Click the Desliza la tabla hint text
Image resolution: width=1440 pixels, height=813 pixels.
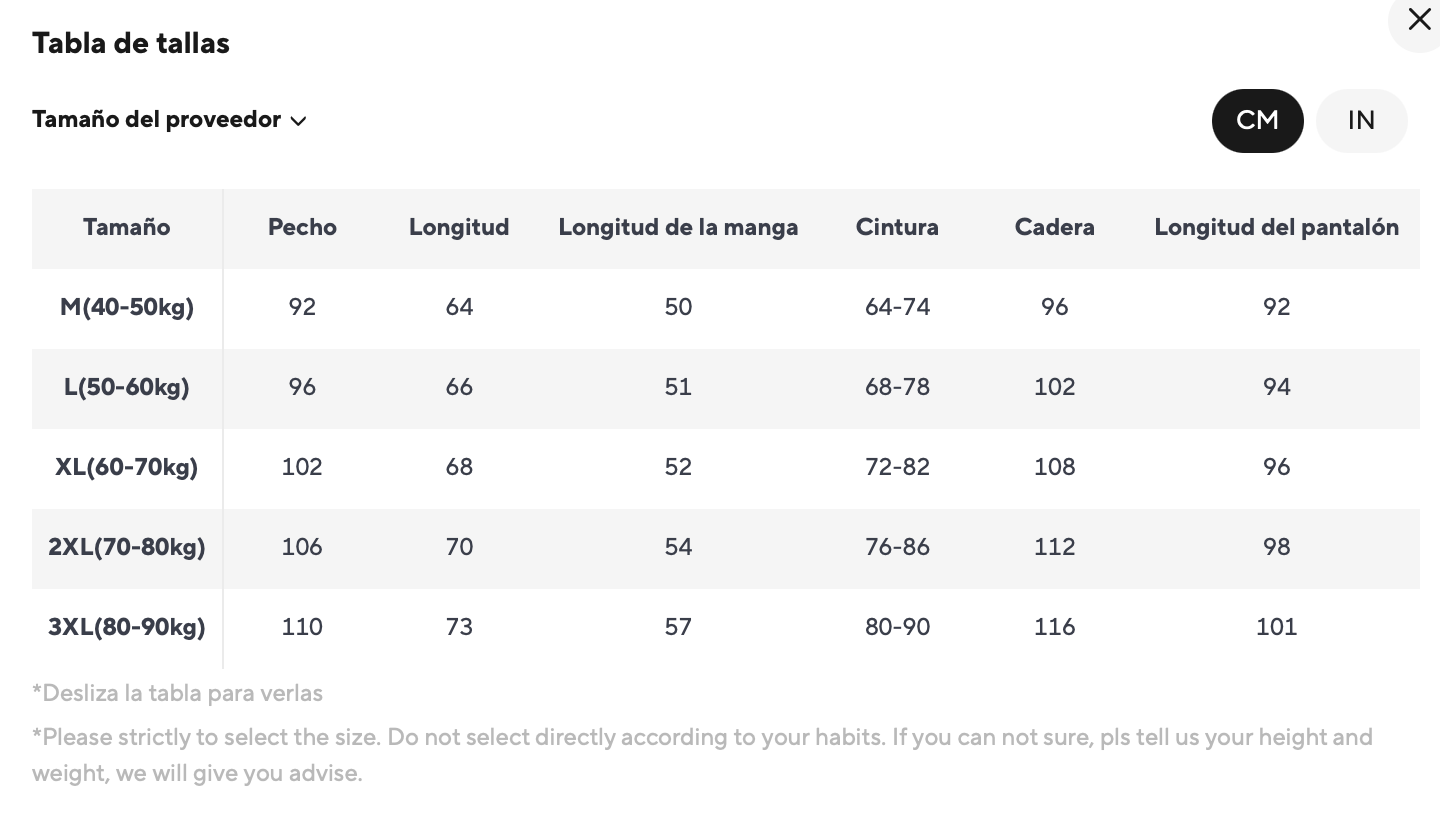tap(177, 693)
